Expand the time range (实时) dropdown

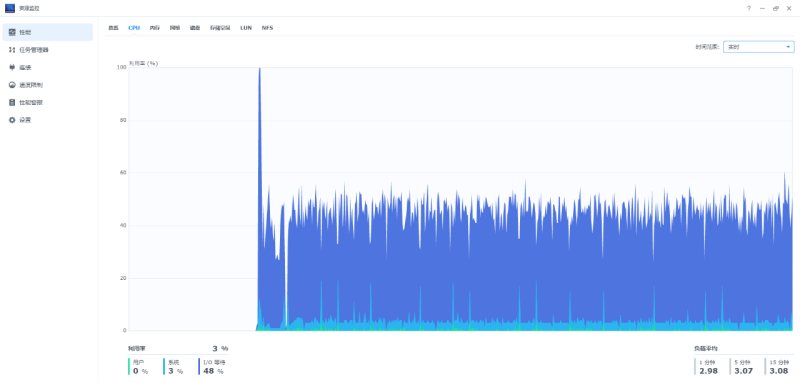click(x=759, y=47)
